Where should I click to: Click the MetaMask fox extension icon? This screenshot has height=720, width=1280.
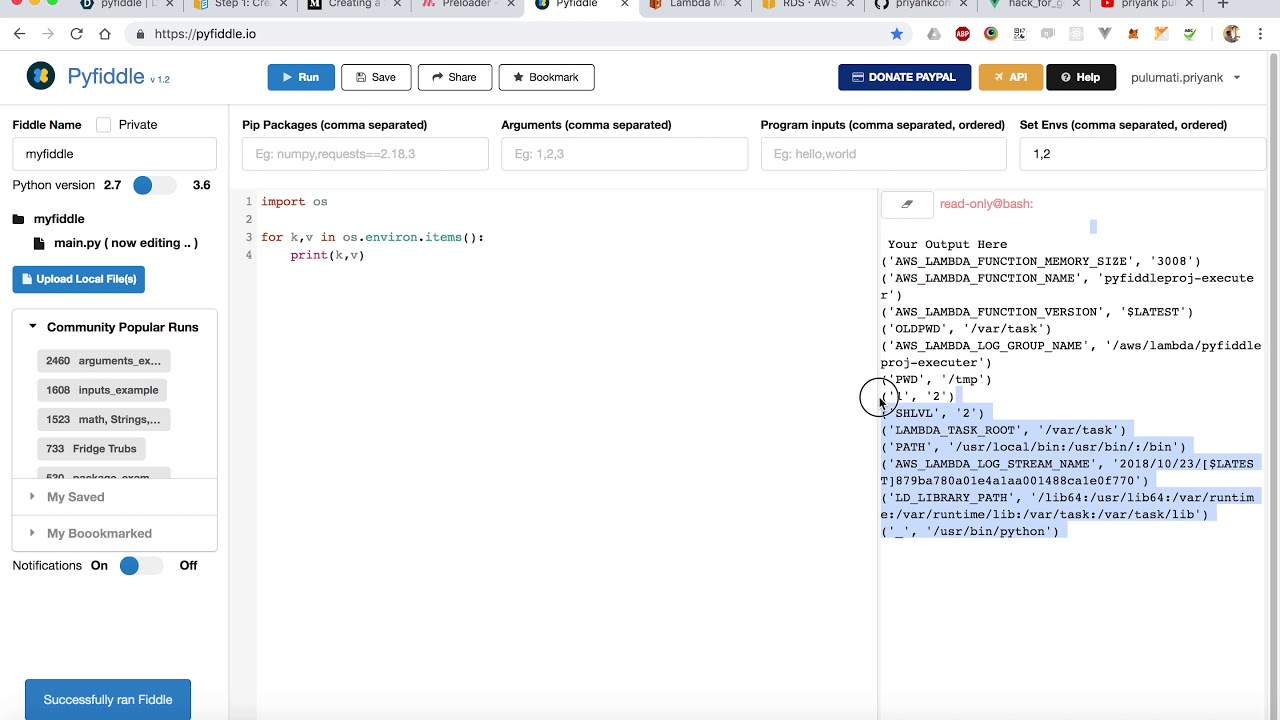pyautogui.click(x=1133, y=34)
